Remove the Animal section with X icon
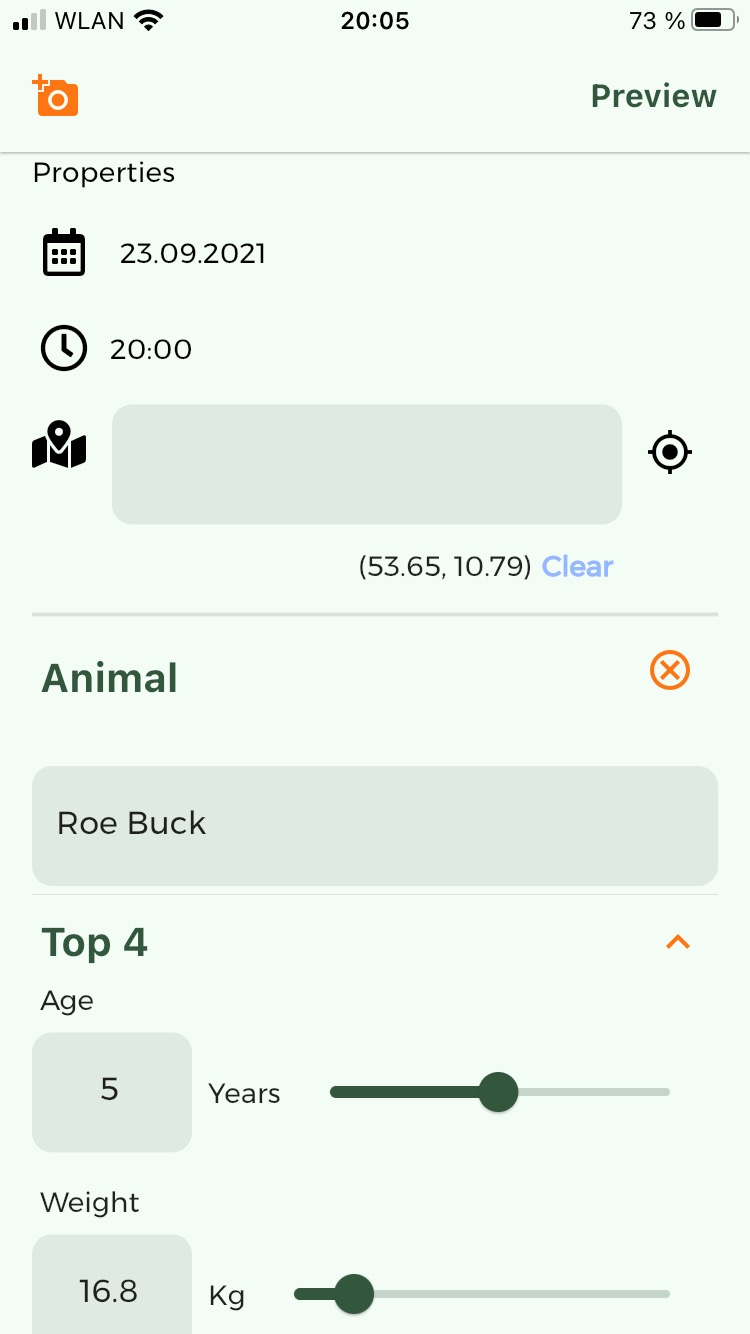This screenshot has height=1334, width=750. point(670,670)
